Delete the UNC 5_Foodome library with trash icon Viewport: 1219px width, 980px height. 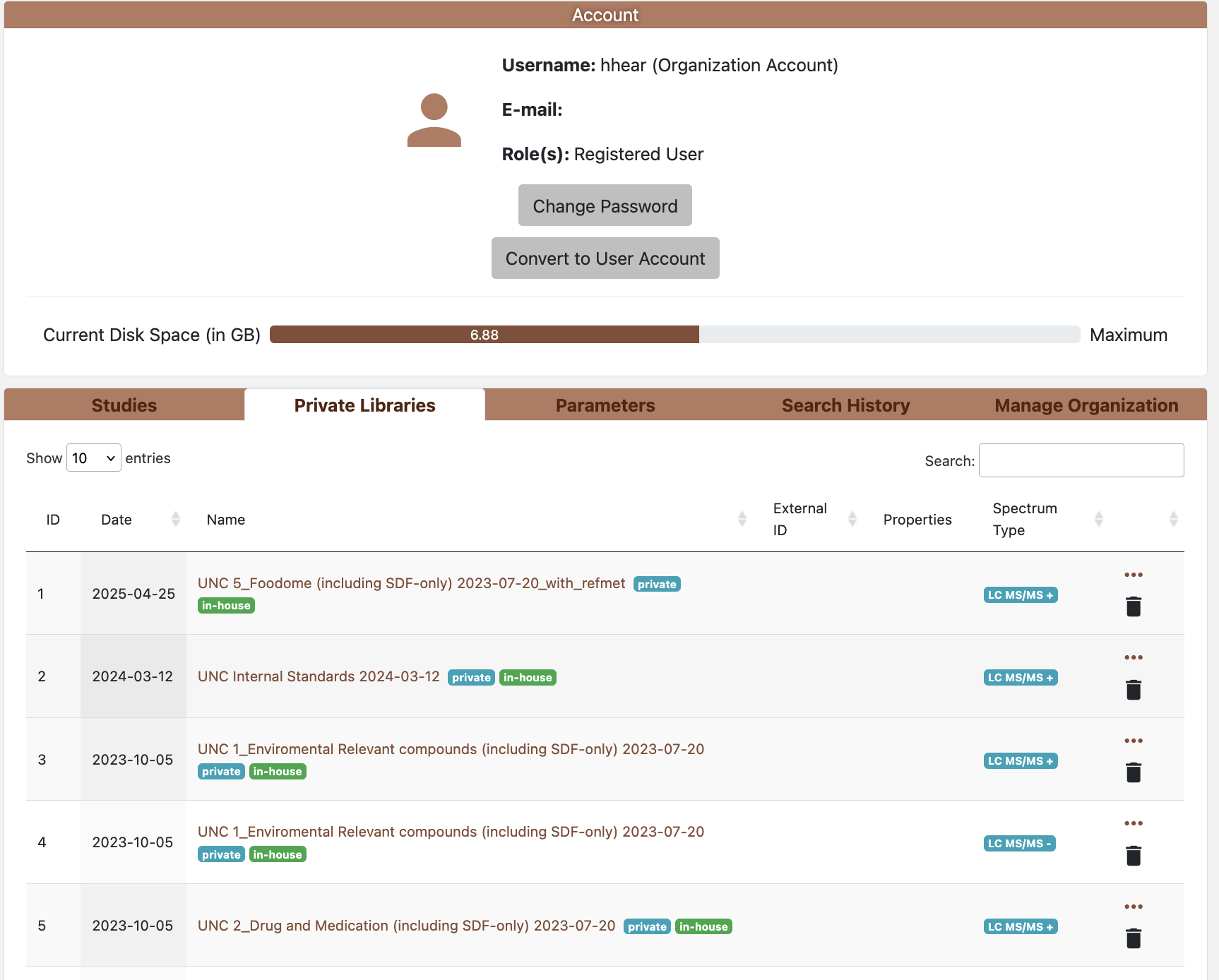[1133, 606]
